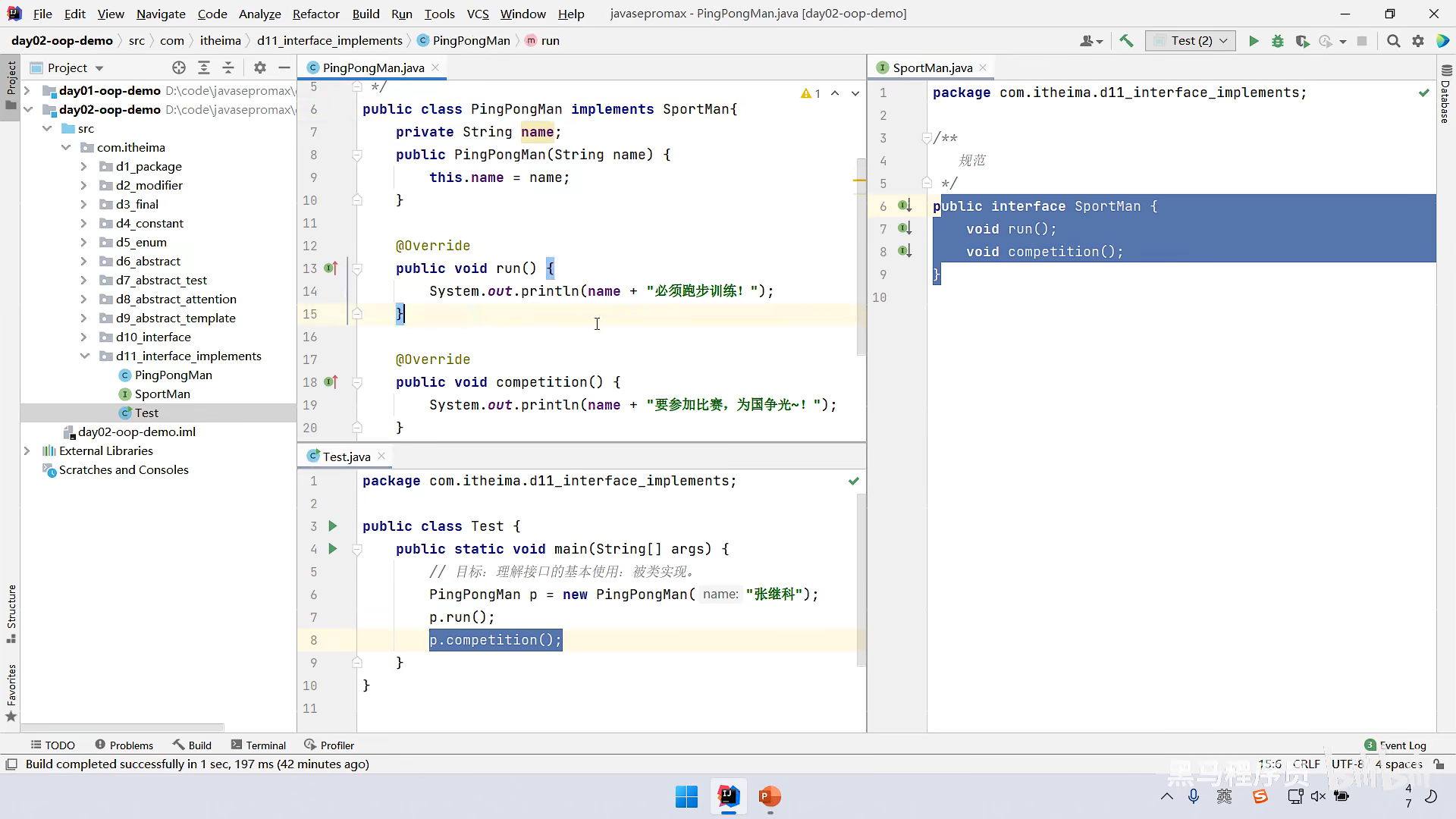Open Search Everywhere magnifier icon
Viewport: 1456px width, 819px height.
[x=1393, y=41]
